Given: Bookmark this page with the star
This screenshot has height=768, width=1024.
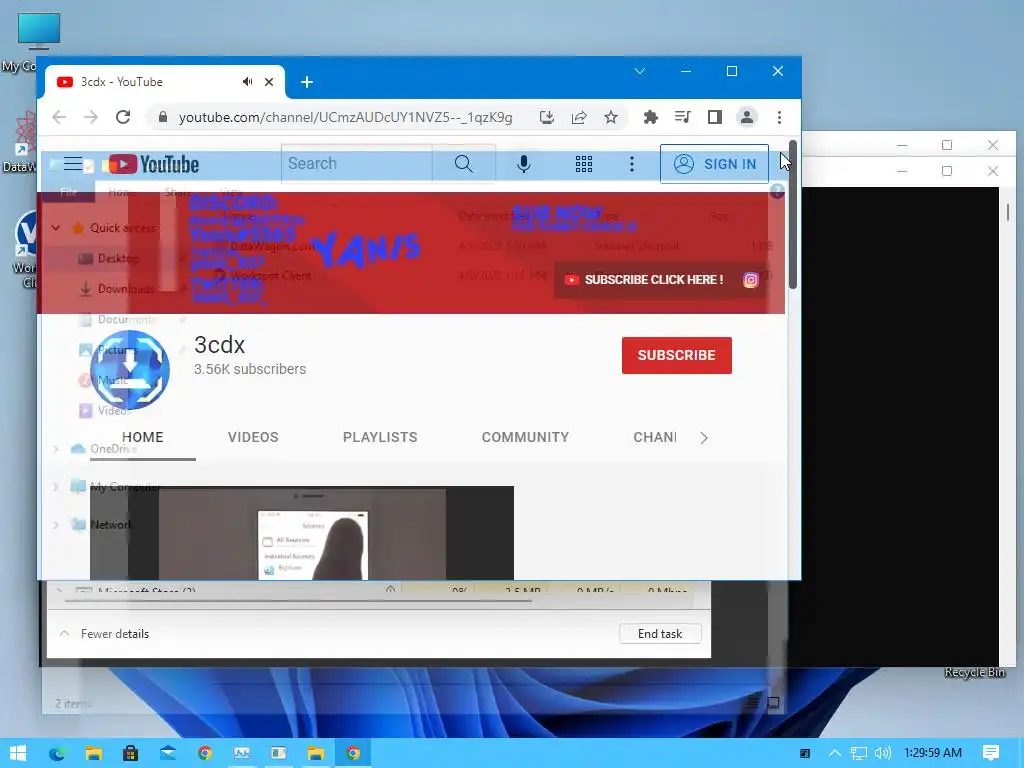Looking at the screenshot, I should point(611,117).
